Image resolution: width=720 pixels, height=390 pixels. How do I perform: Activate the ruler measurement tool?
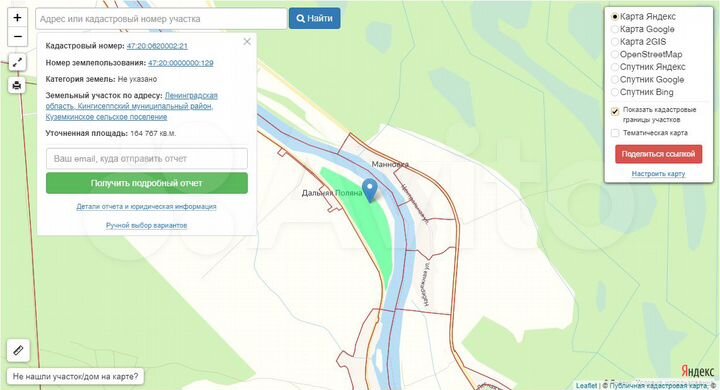pyautogui.click(x=18, y=350)
